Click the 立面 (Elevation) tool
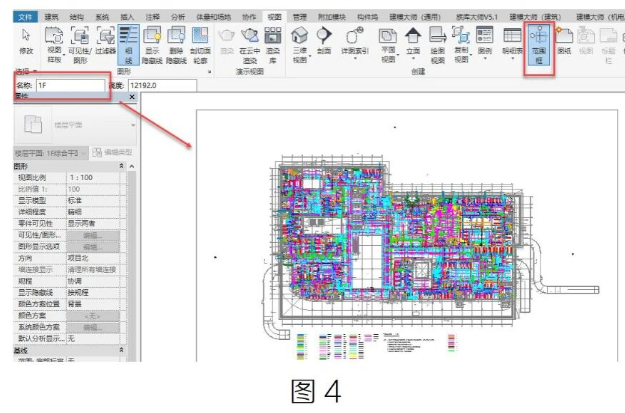The height and width of the screenshot is (413, 625). 413,41
